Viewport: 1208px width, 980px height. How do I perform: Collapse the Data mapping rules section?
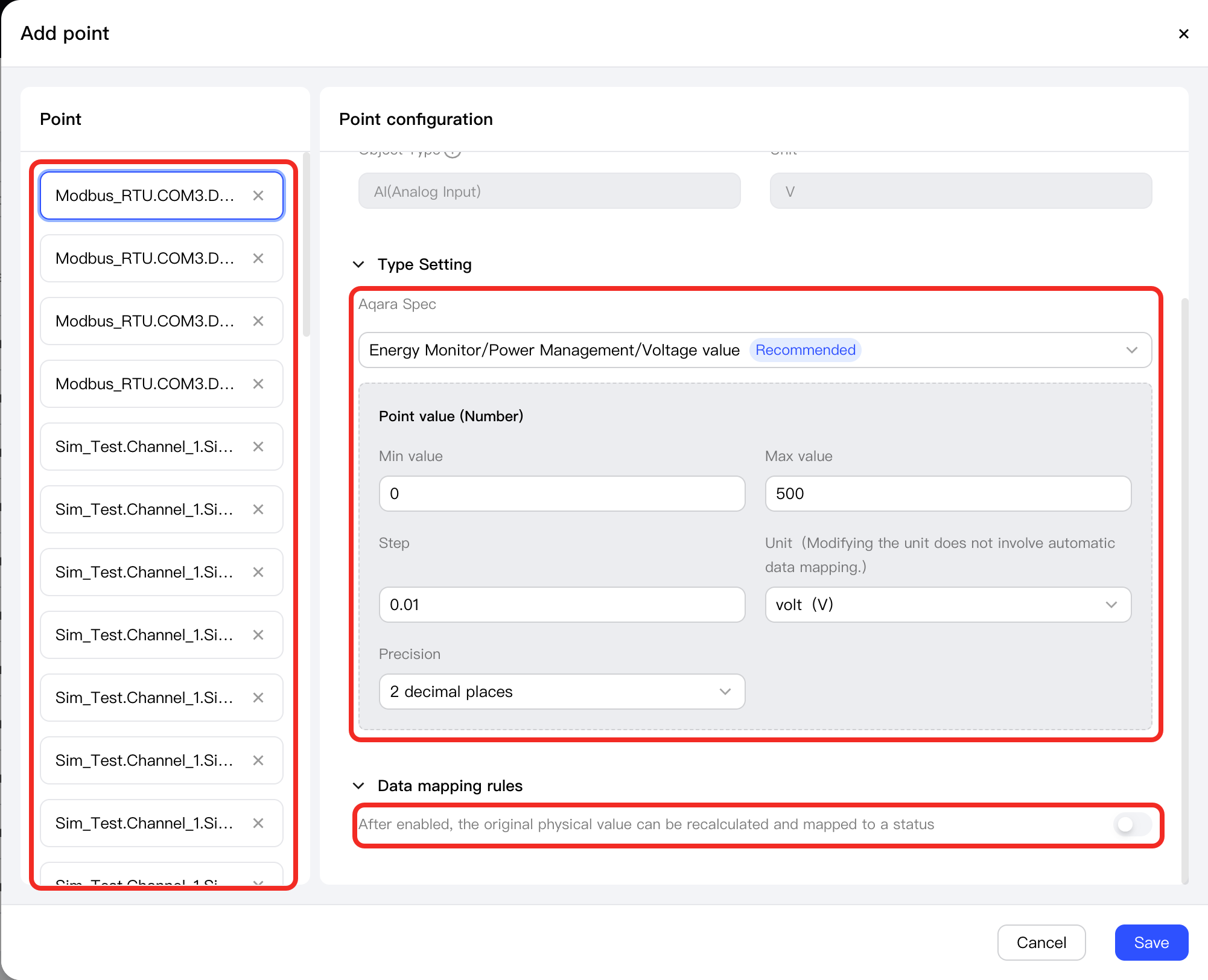pos(358,786)
